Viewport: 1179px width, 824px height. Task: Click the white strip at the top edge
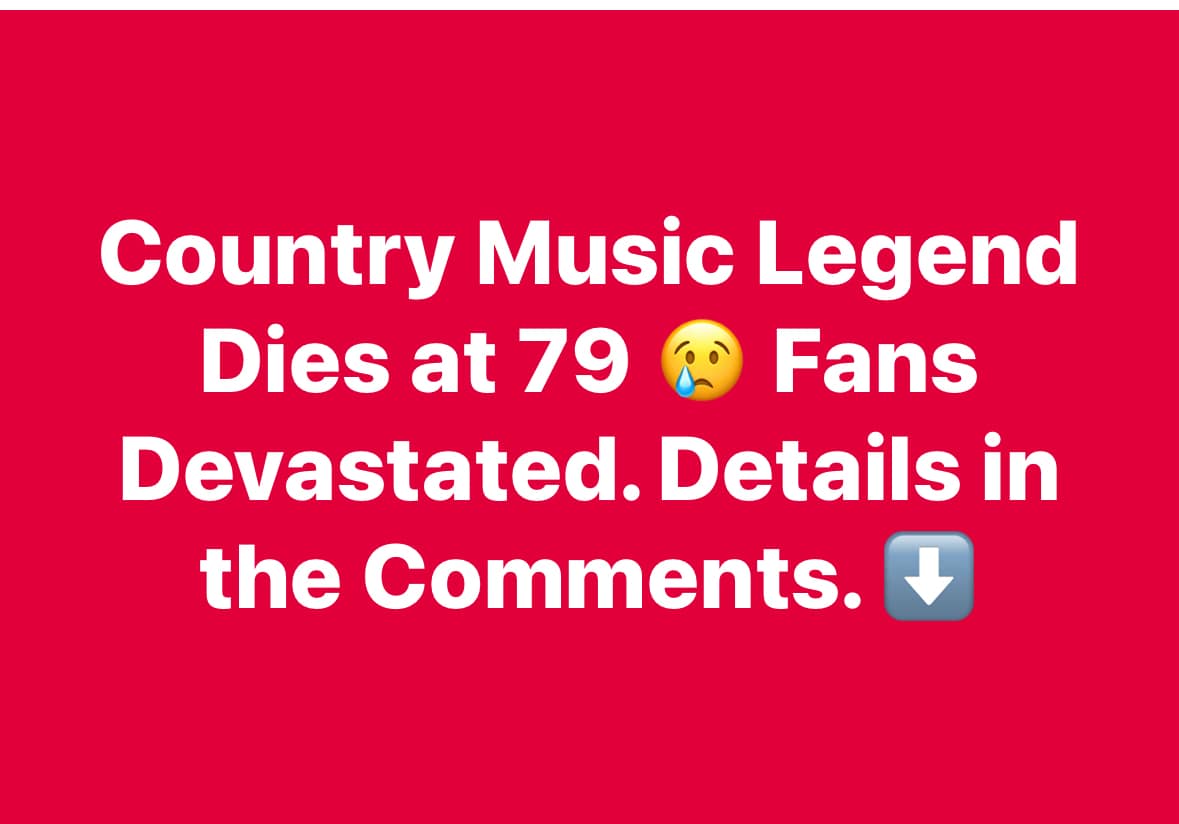pos(590,5)
